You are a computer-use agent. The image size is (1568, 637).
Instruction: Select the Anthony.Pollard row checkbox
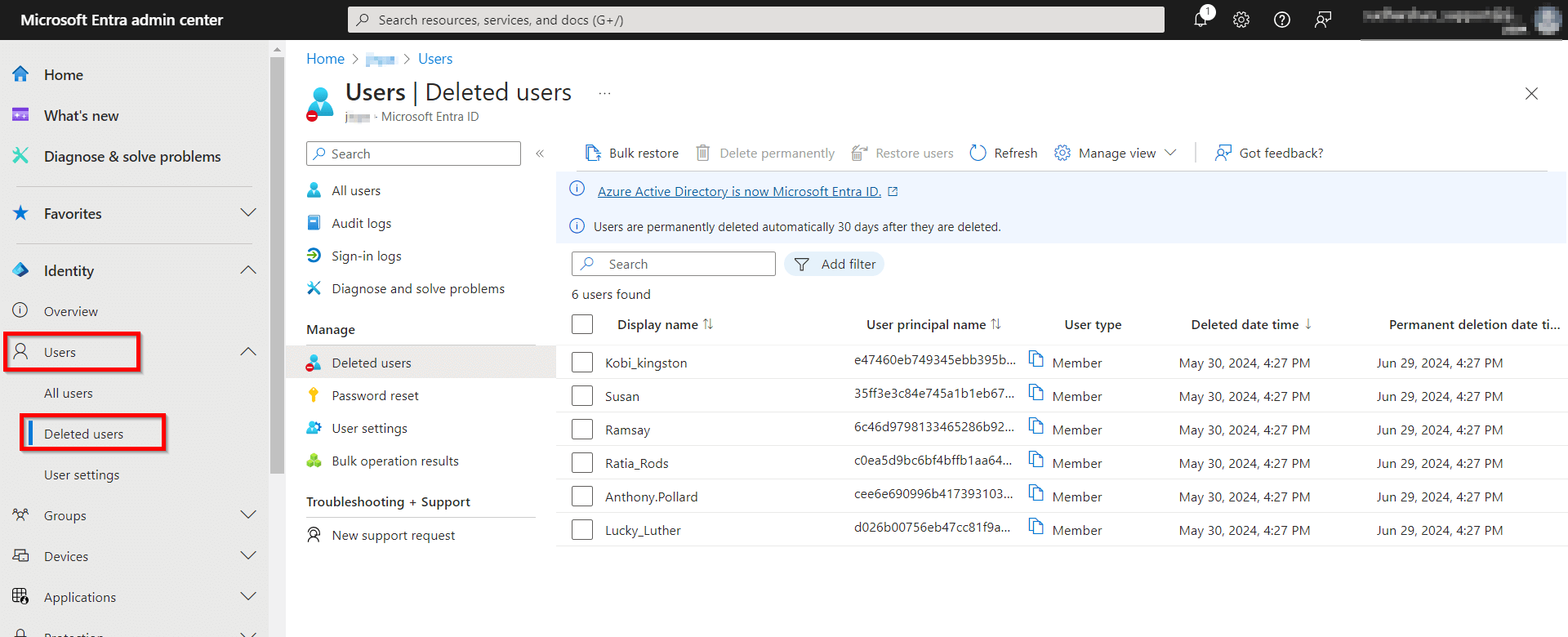(x=582, y=496)
